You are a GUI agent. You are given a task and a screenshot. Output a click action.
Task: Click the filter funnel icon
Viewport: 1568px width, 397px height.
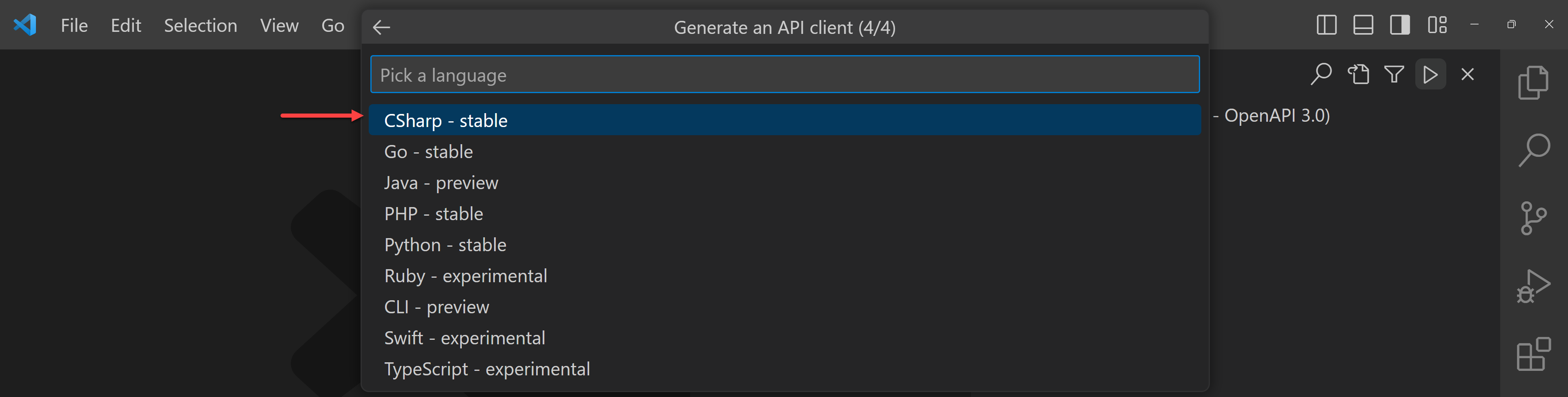click(x=1394, y=74)
